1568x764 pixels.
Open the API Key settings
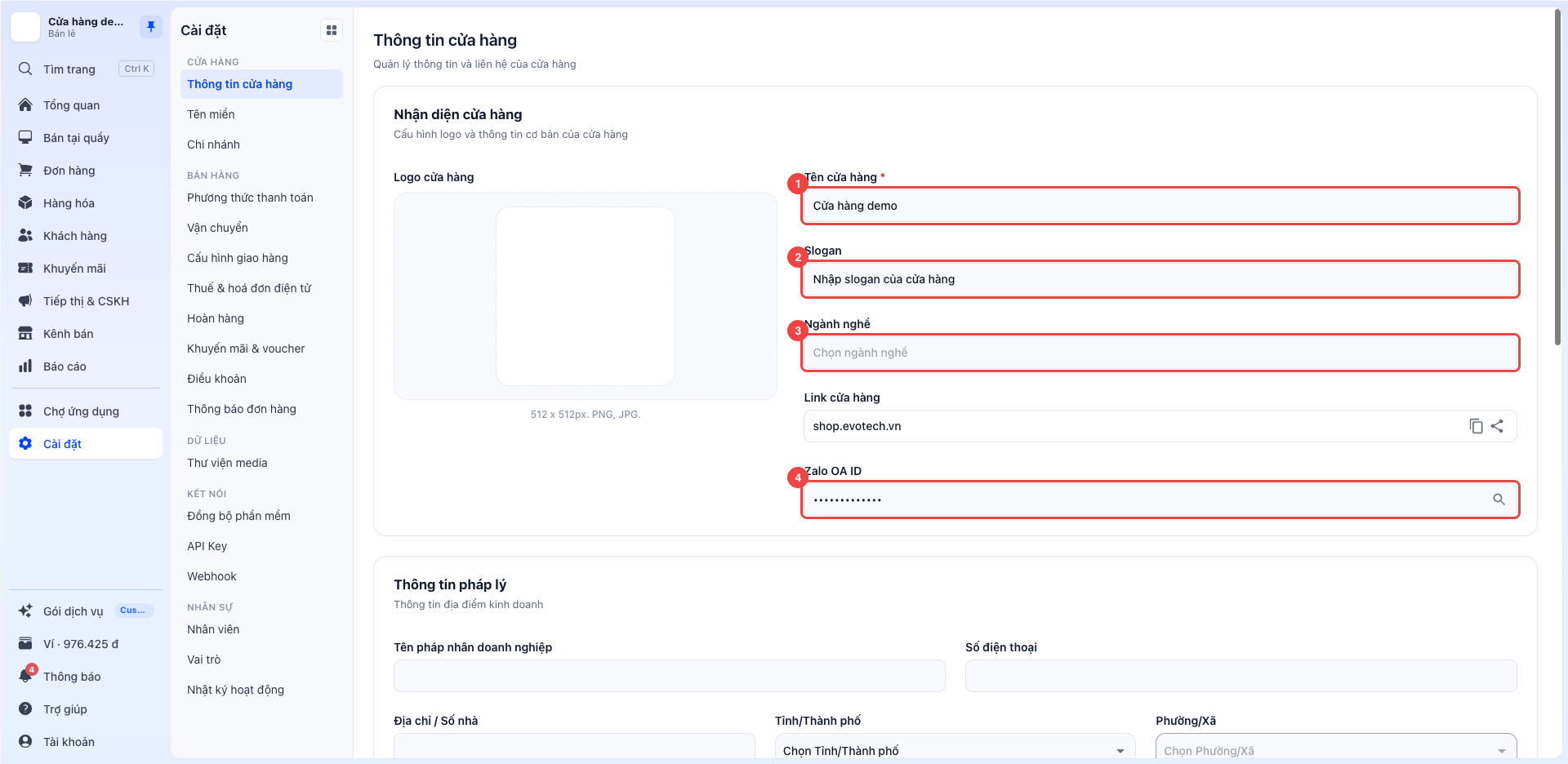click(x=261, y=546)
